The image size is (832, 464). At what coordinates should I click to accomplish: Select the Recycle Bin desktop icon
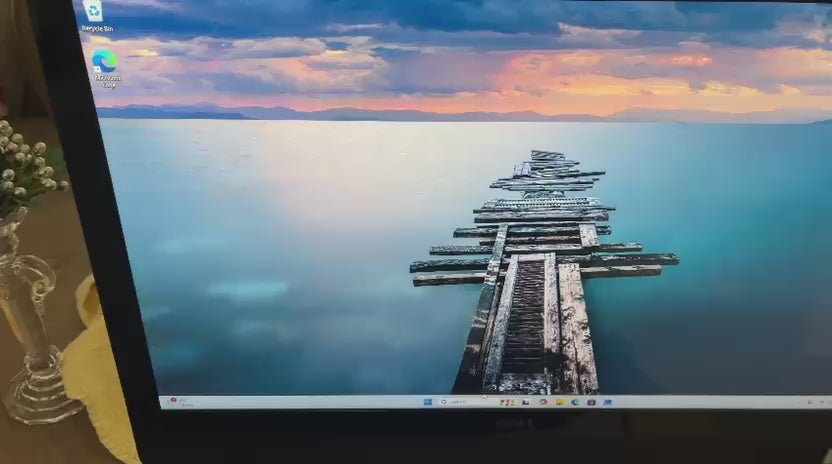tap(94, 12)
